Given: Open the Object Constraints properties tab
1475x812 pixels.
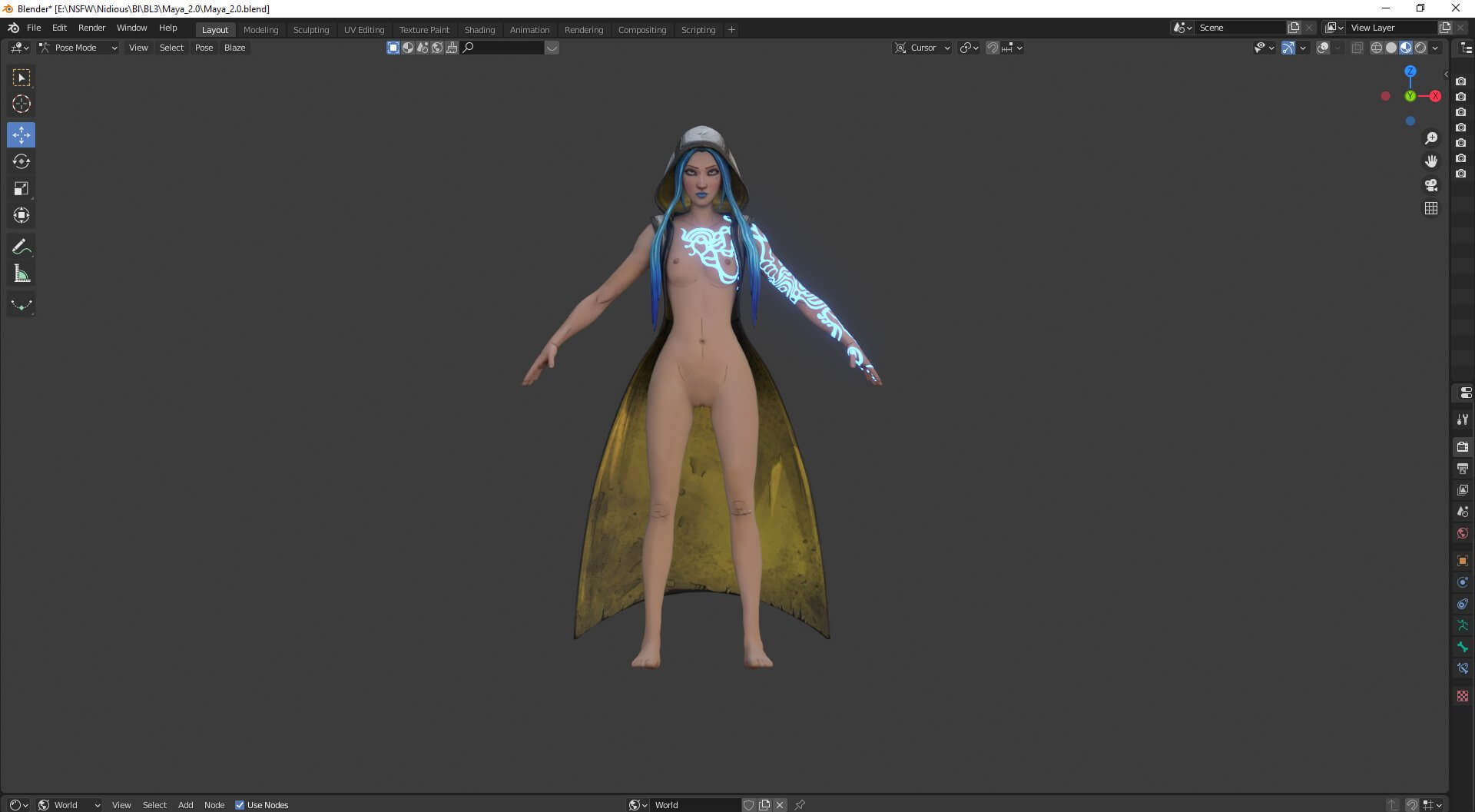Looking at the screenshot, I should click(1463, 604).
